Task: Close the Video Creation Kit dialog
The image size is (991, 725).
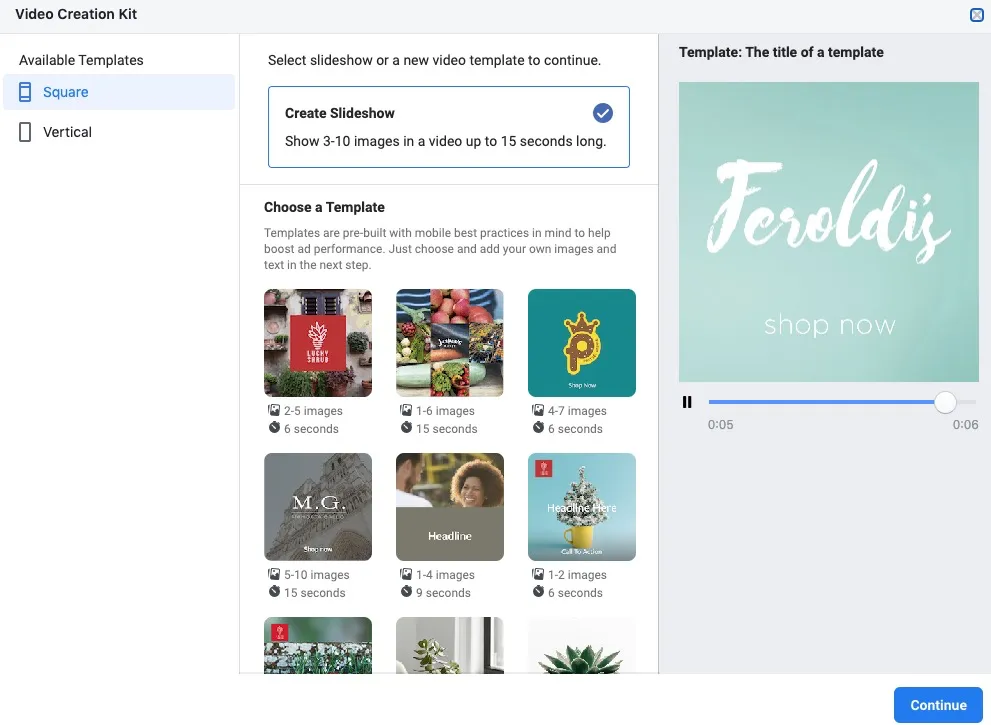Action: click(977, 15)
